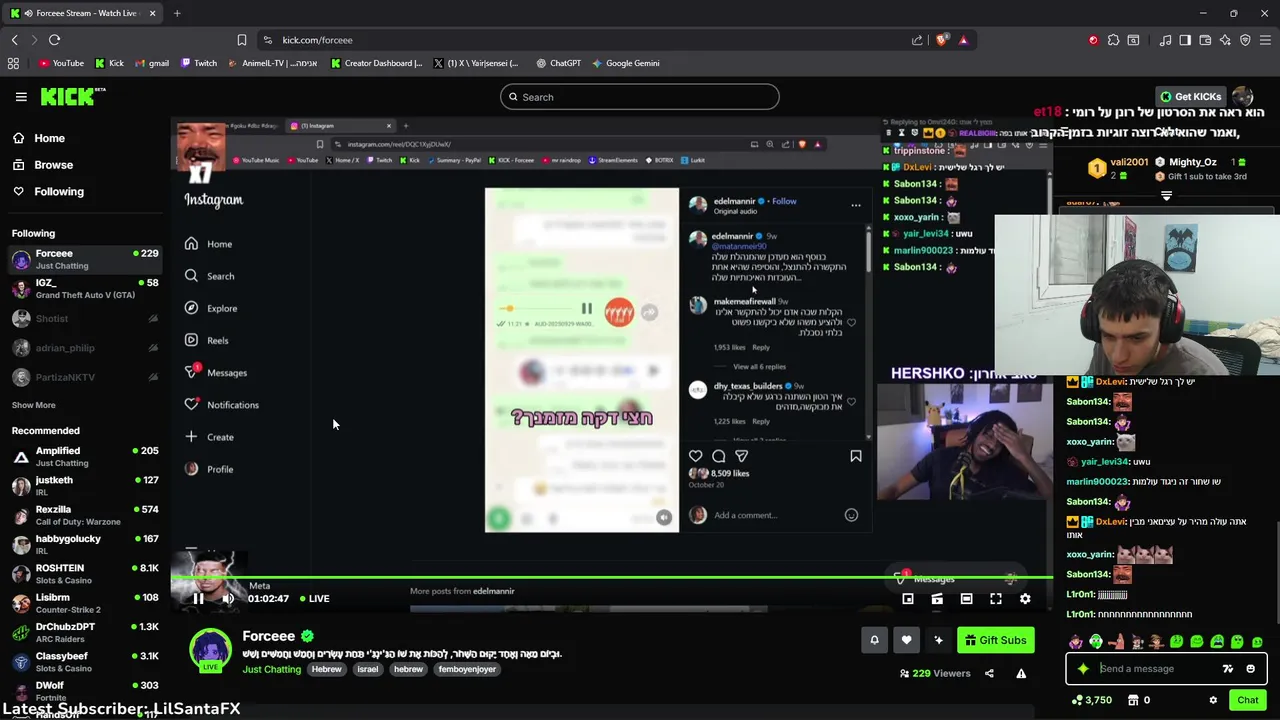This screenshot has width=1280, height=720.
Task: Select the Forceee Stream browser tab
Action: point(84,13)
